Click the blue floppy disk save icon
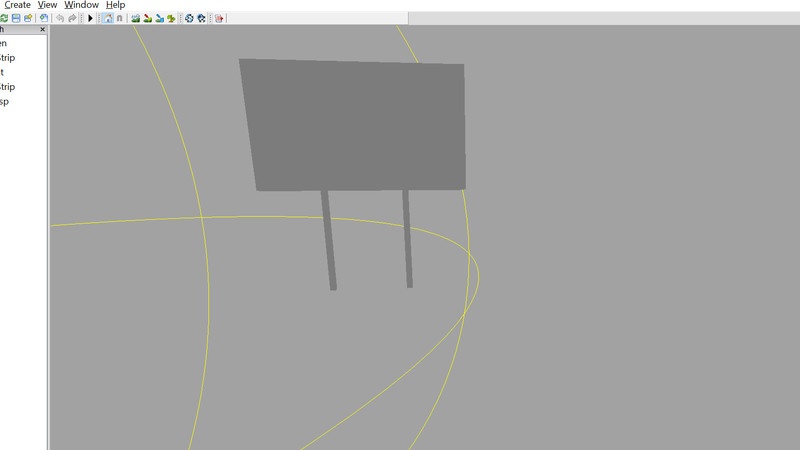This screenshot has width=800, height=450. [16, 18]
